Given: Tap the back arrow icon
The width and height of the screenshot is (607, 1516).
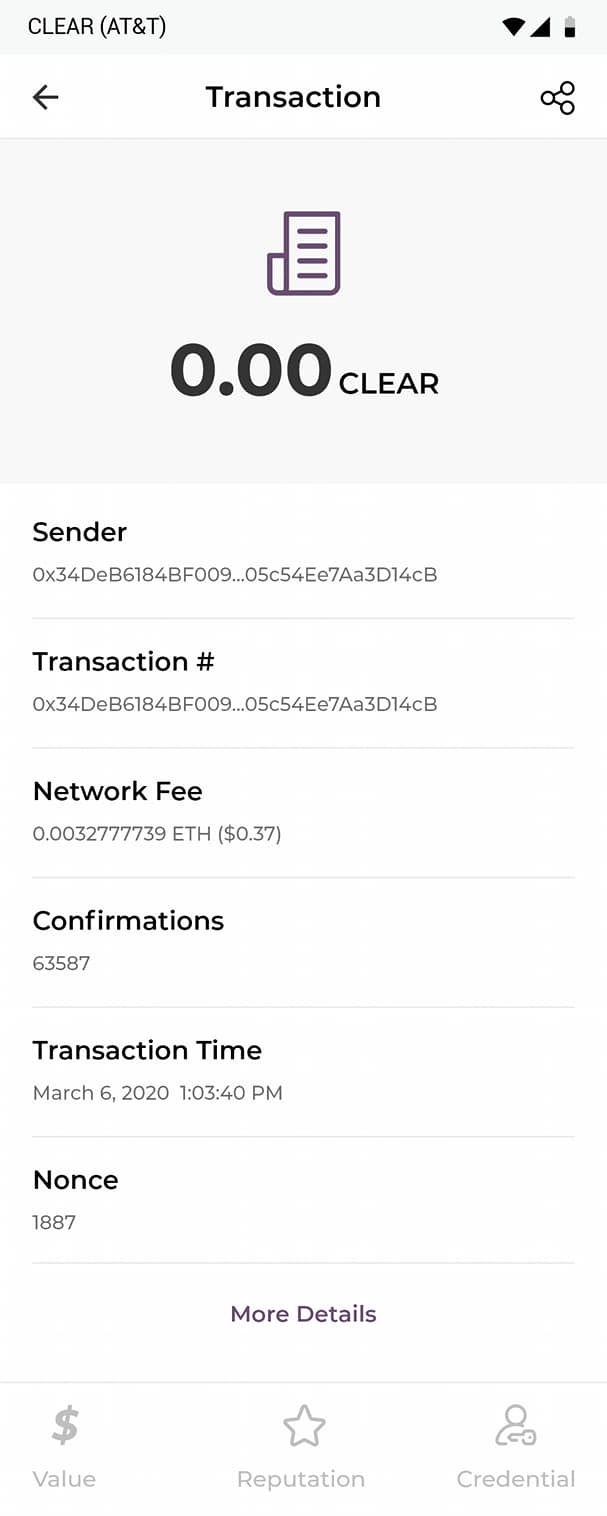Looking at the screenshot, I should click(x=46, y=97).
